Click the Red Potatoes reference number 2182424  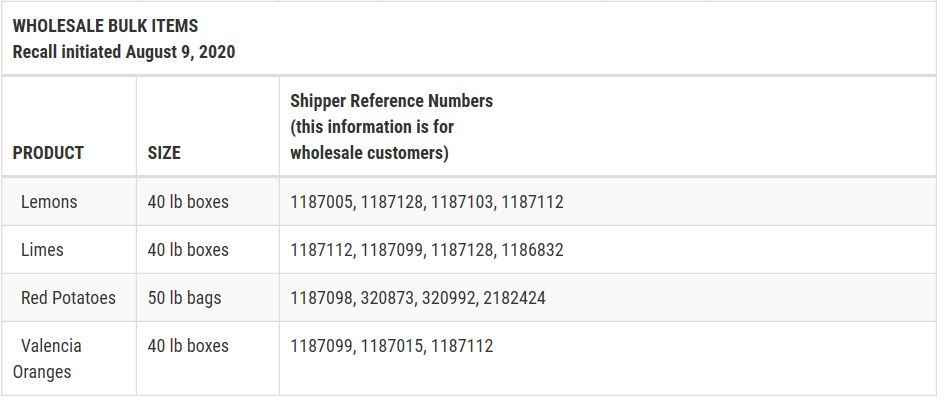[x=514, y=298]
